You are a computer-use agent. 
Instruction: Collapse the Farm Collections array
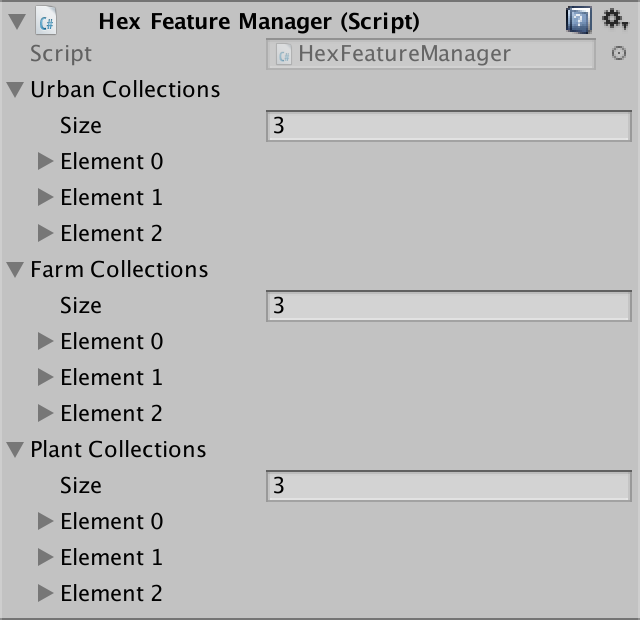click(x=15, y=270)
